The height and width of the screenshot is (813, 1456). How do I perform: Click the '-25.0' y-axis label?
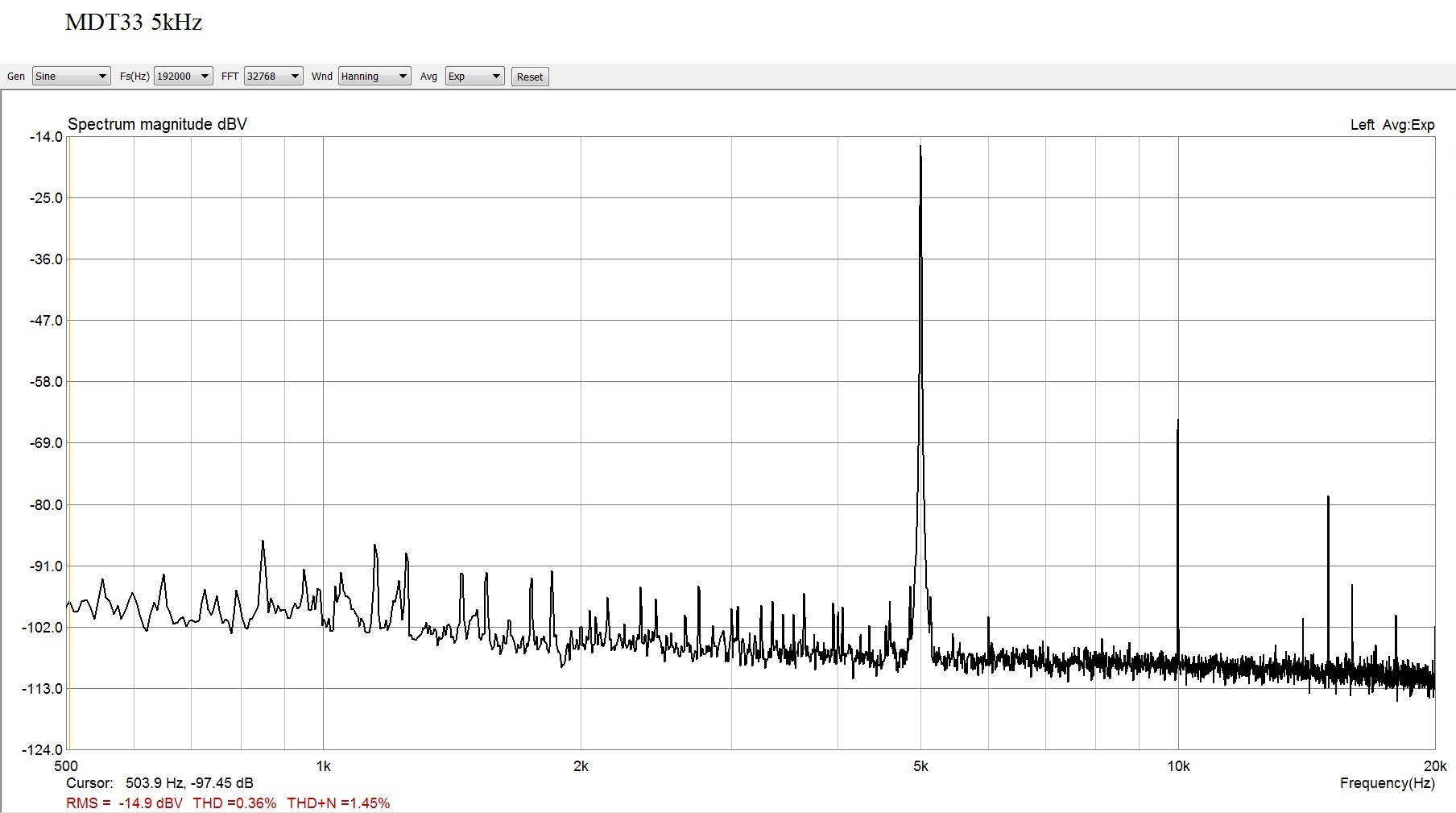coord(46,198)
